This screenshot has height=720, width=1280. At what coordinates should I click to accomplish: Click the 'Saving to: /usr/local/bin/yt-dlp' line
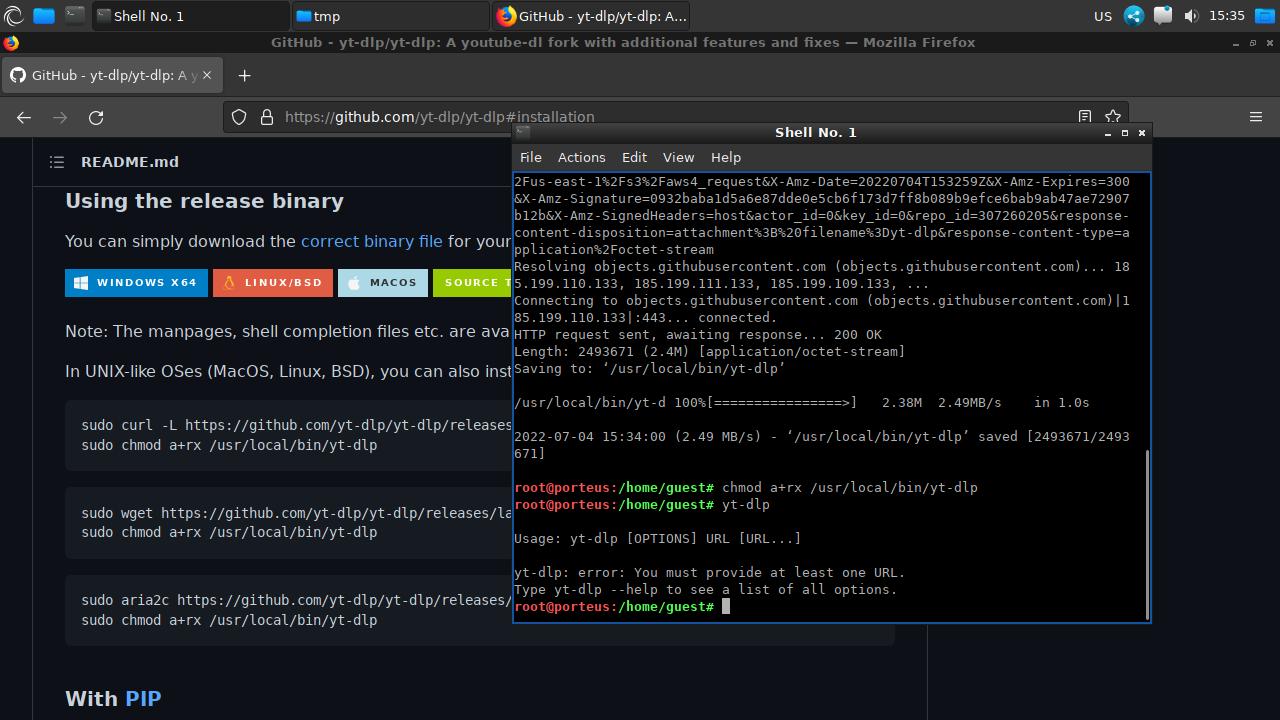tap(650, 369)
